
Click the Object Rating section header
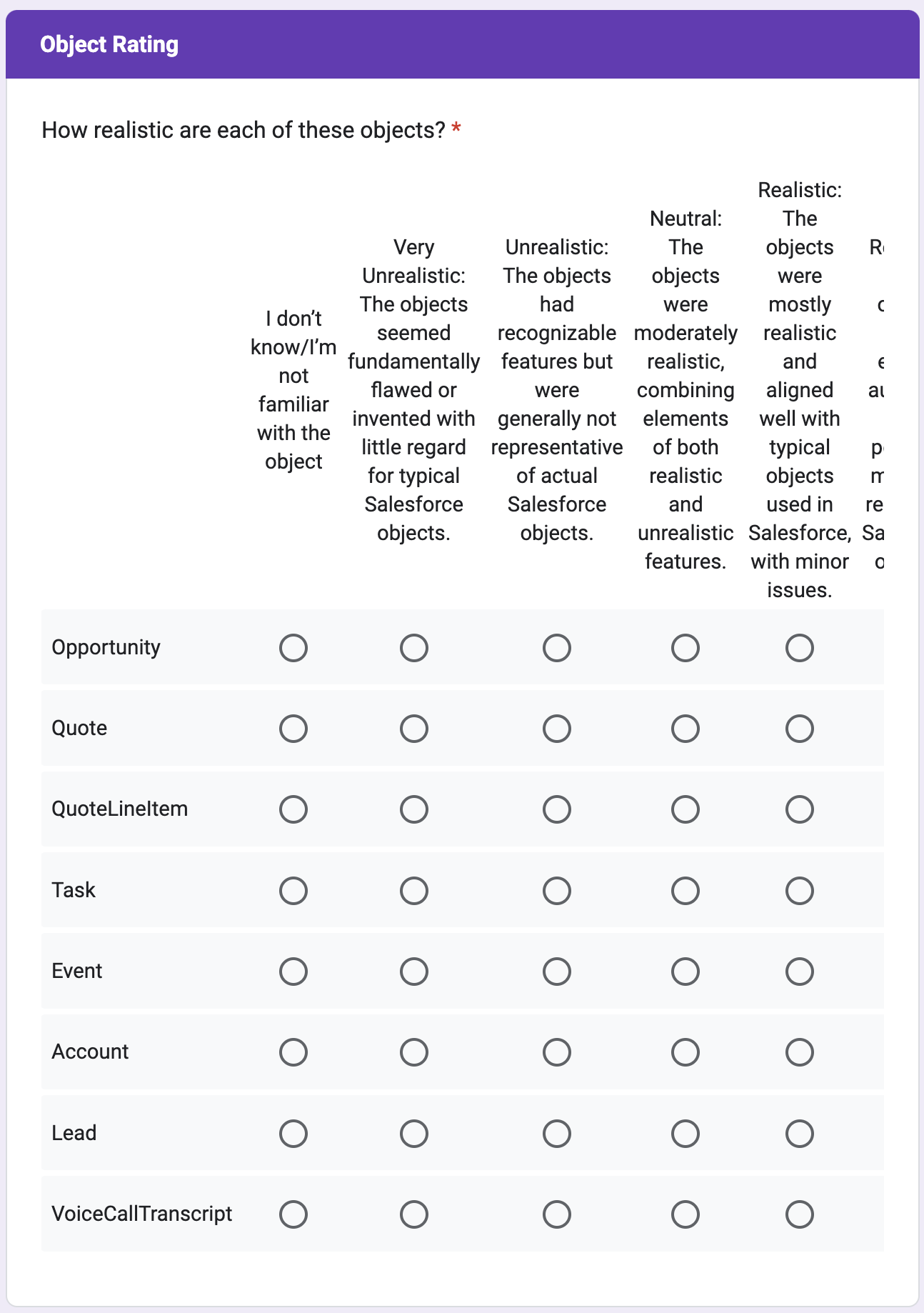(x=109, y=44)
